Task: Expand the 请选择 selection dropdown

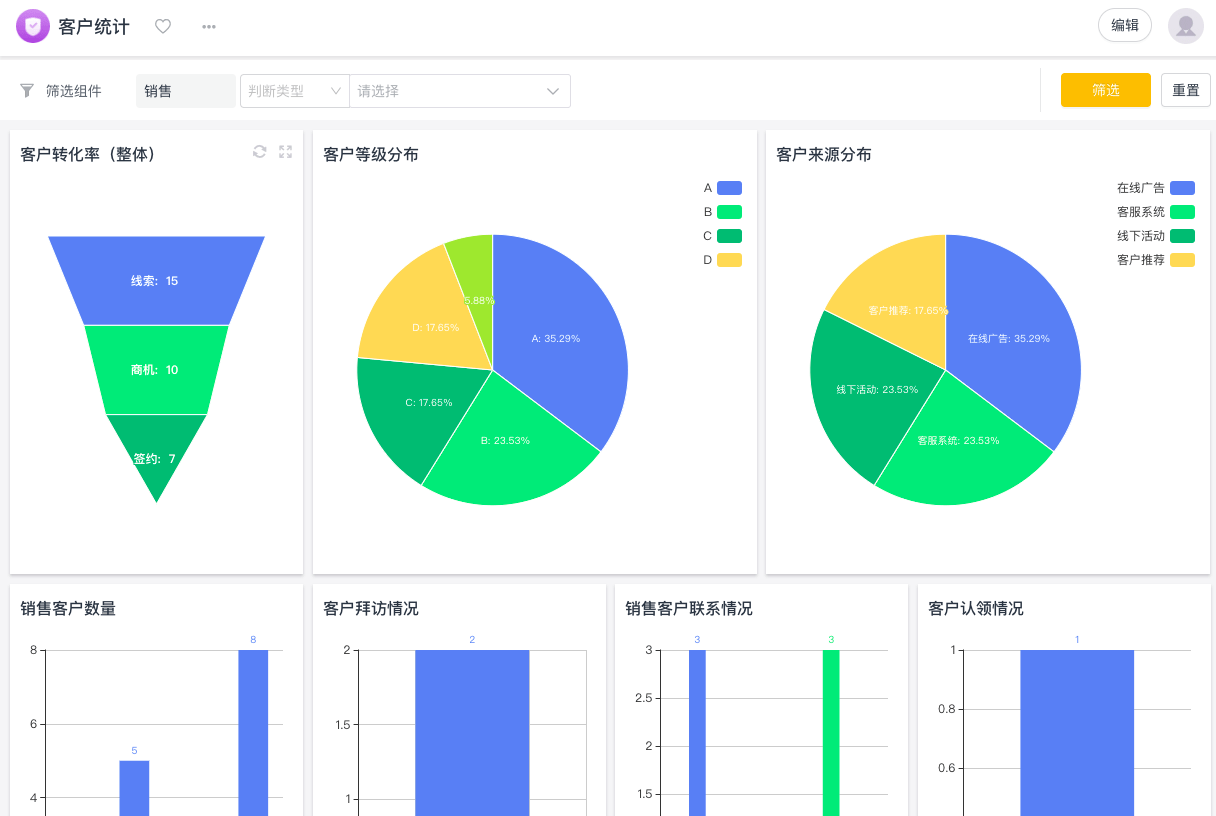Action: tap(460, 90)
